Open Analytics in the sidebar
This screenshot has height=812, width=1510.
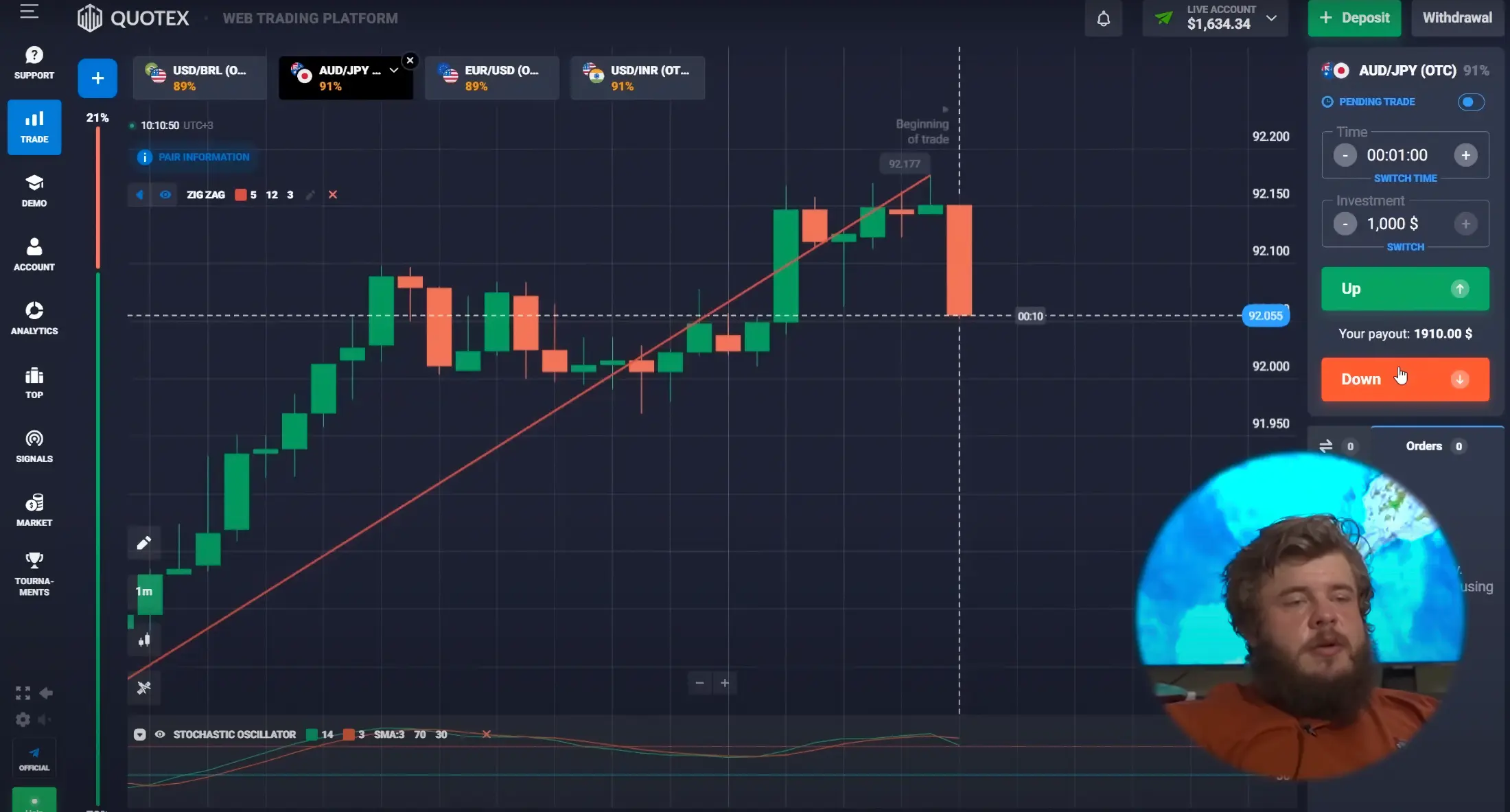coord(34,318)
